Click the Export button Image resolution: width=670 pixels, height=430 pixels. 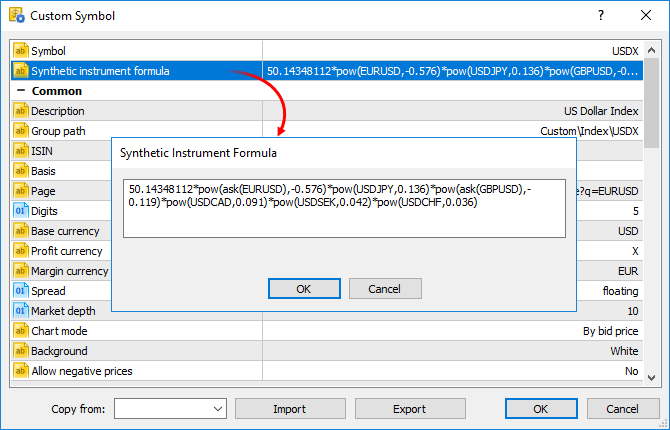click(x=410, y=409)
